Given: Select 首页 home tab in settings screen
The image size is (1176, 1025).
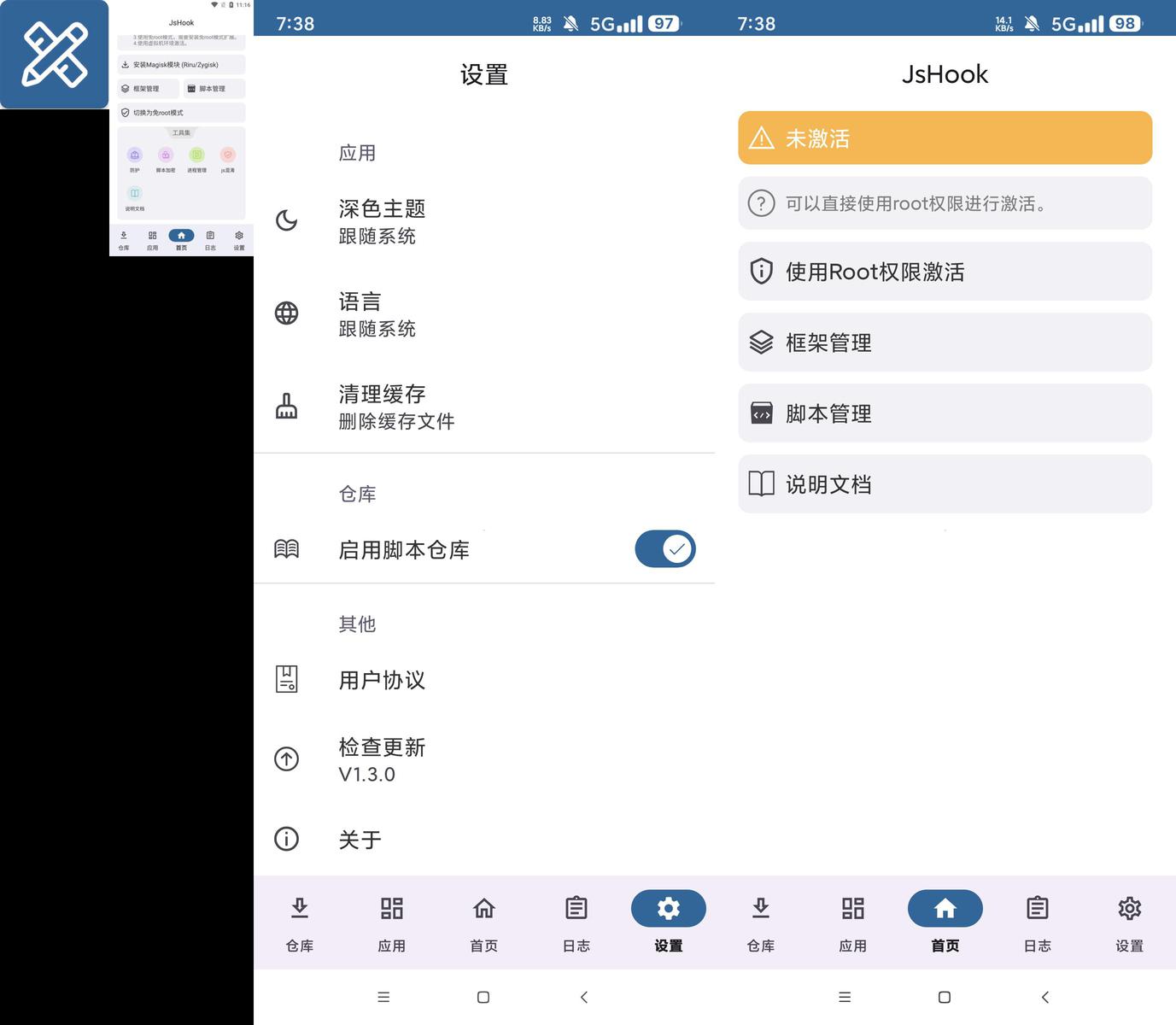Looking at the screenshot, I should pos(484,922).
